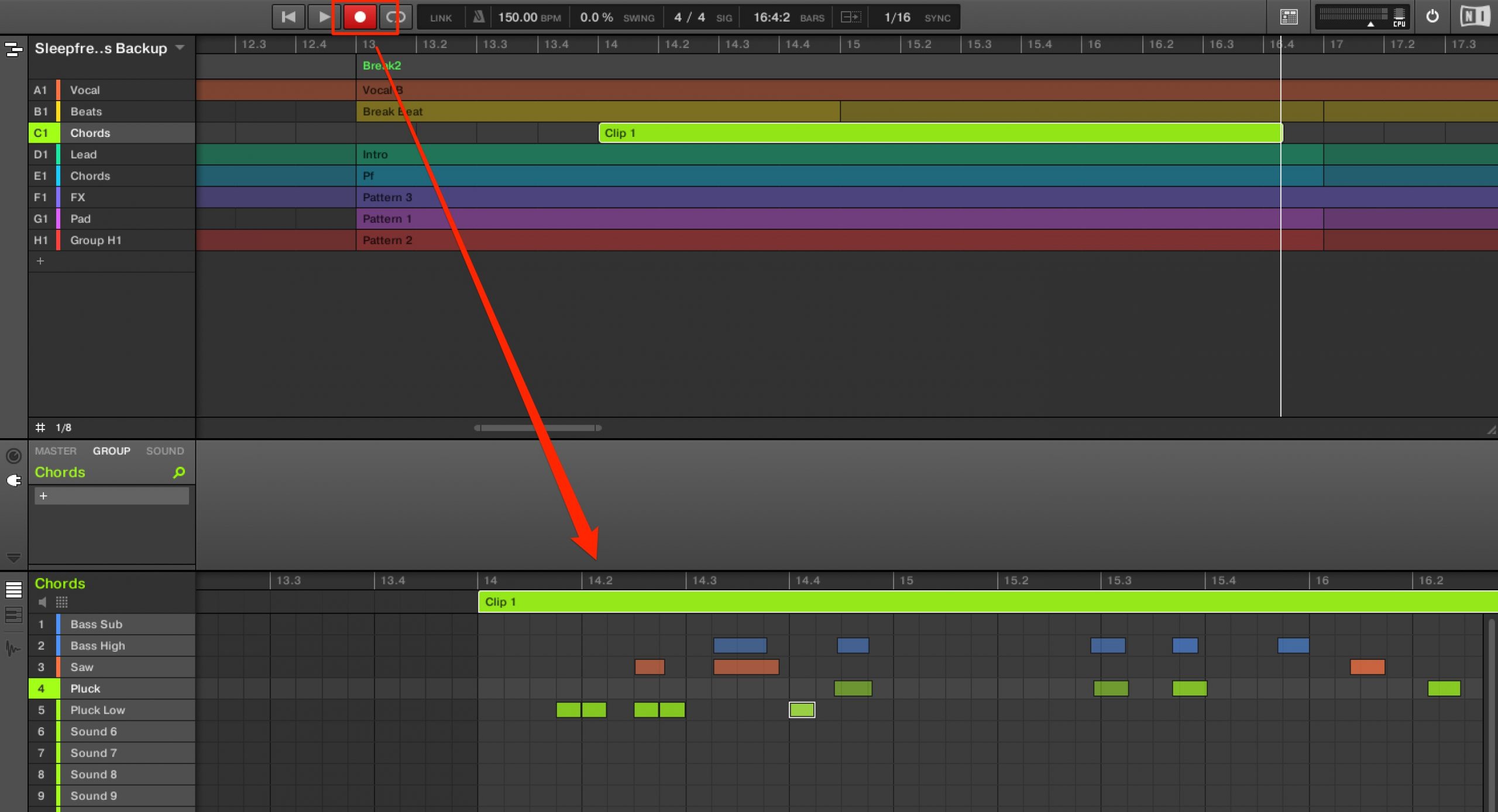Click the Restart (return to start) icon
Viewport: 1498px width, 812px height.
click(288, 17)
